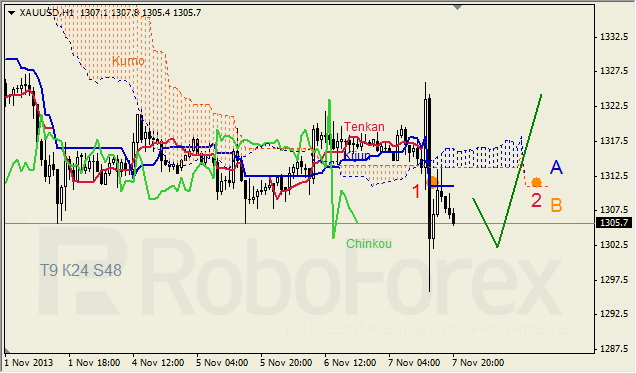Viewport: 636px width, 373px height.
Task: Click the 1292.5 price scale label
Action: tap(614, 313)
